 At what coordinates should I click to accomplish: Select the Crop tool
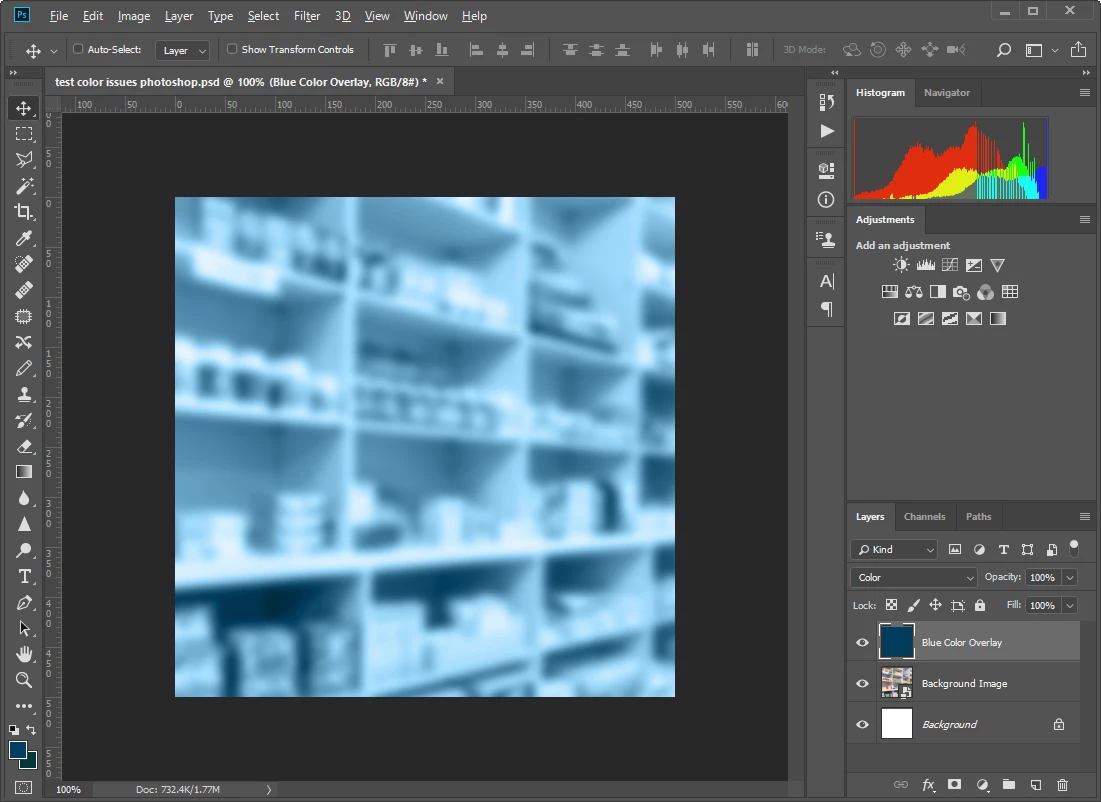(x=24, y=212)
